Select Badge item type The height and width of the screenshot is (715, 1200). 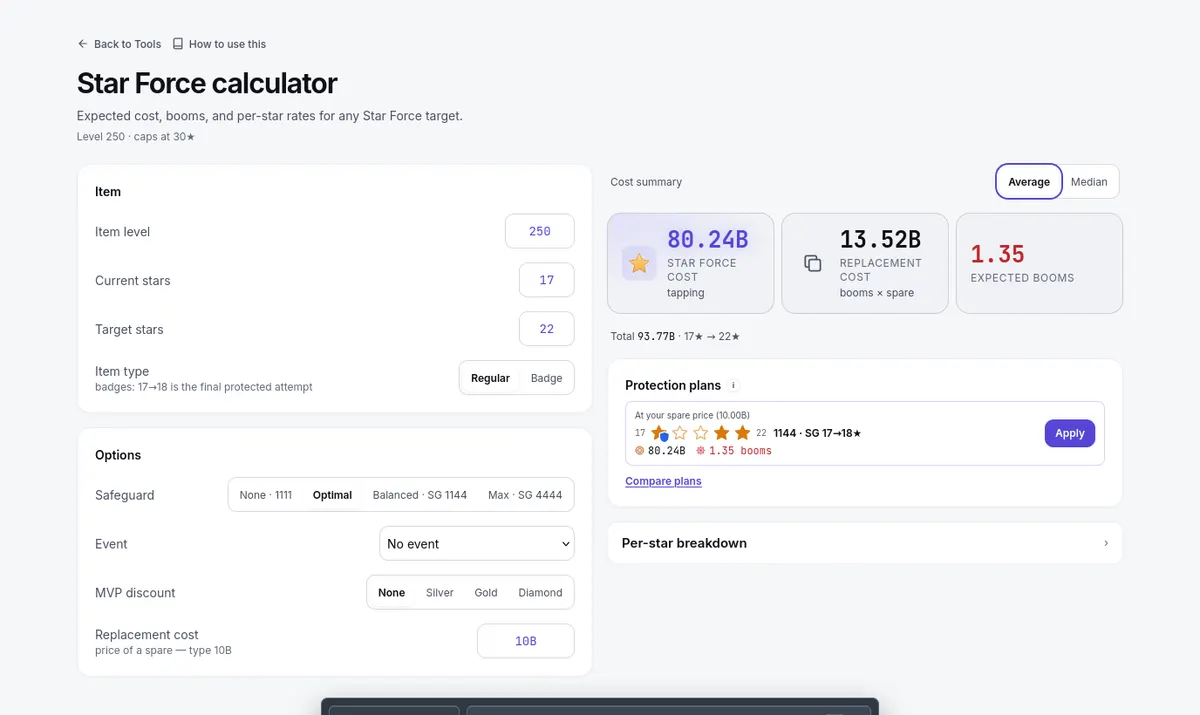pos(547,378)
